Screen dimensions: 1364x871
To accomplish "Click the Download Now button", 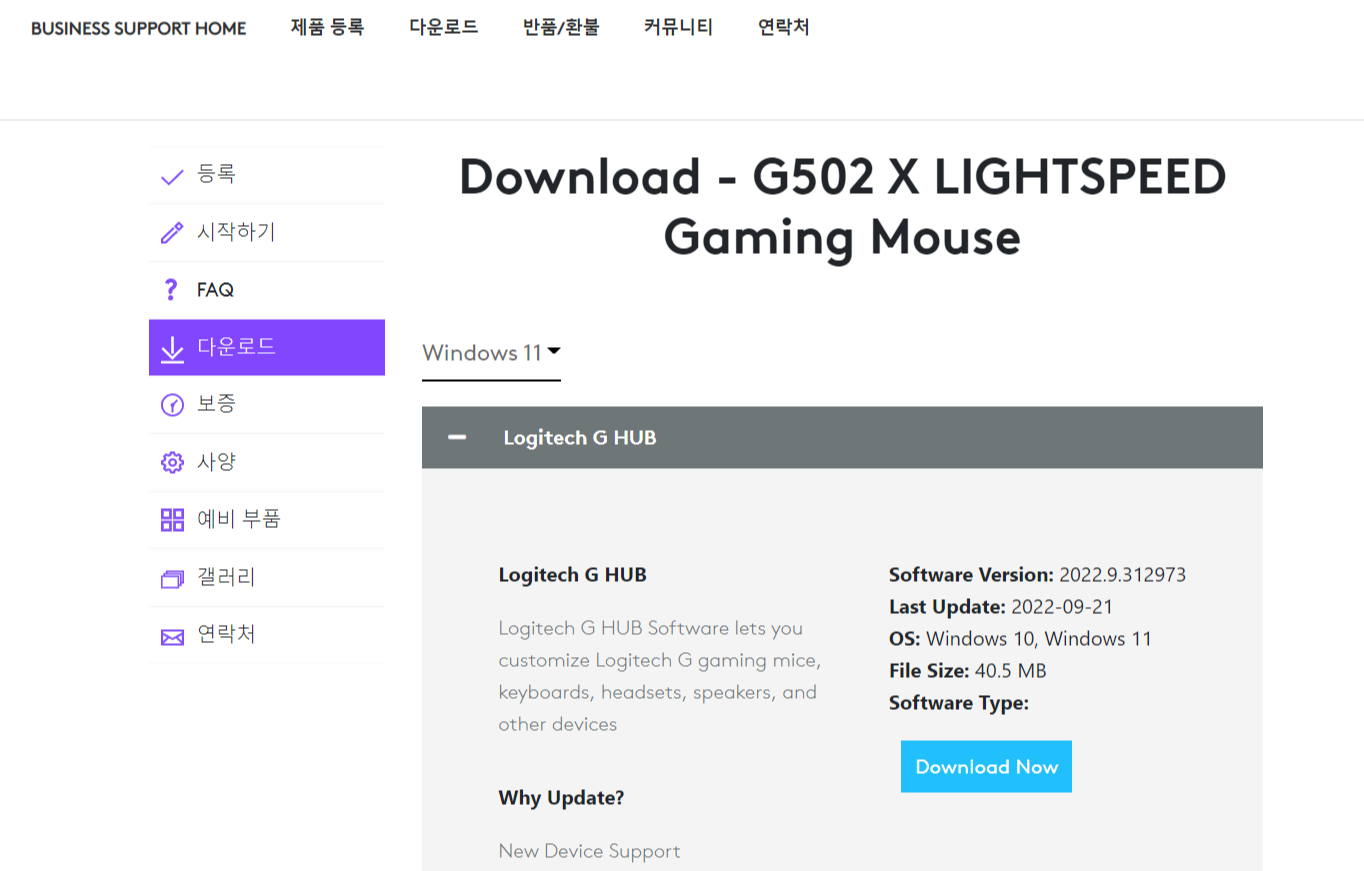I will pyautogui.click(x=986, y=767).
